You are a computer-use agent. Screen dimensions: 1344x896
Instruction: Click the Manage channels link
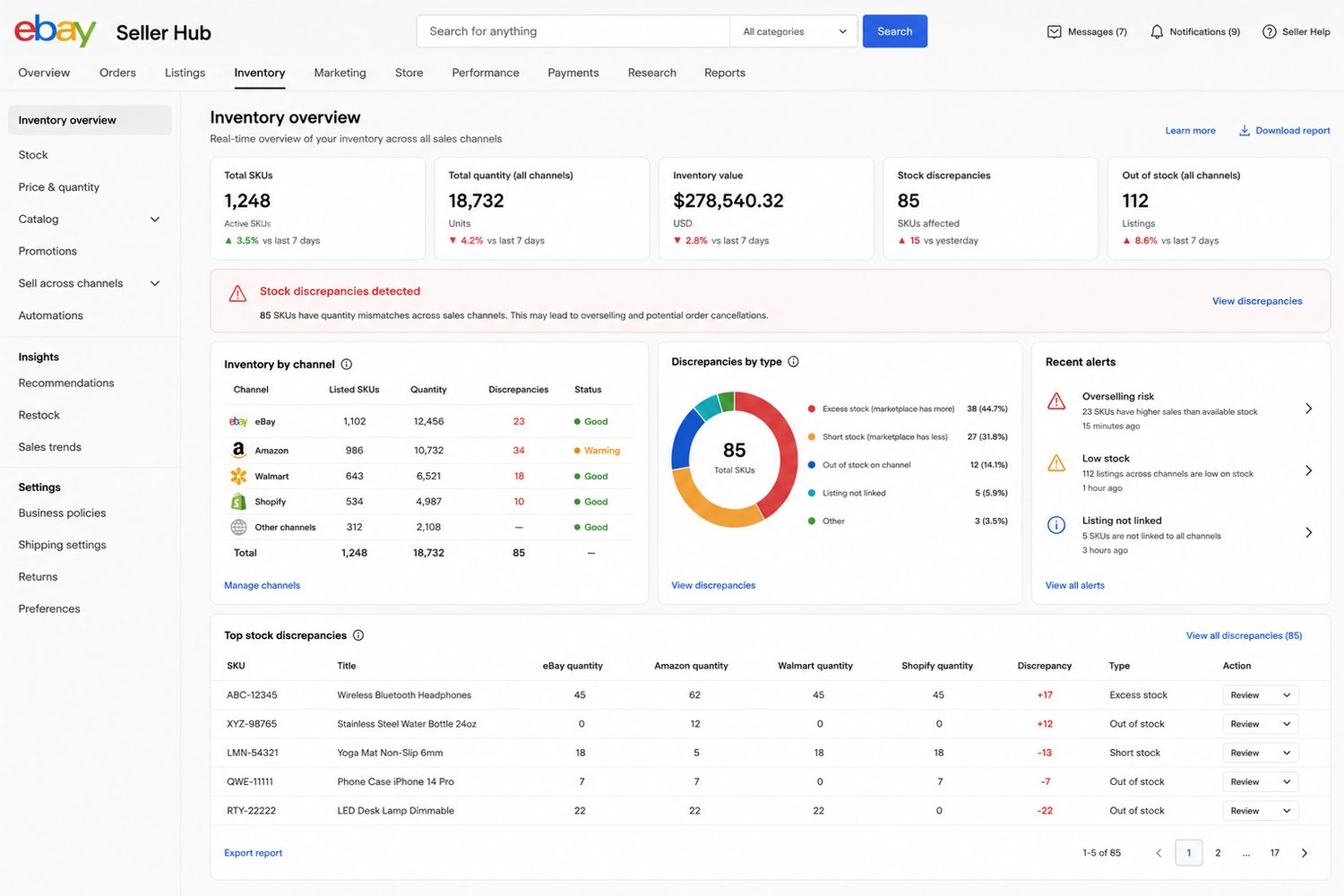262,585
